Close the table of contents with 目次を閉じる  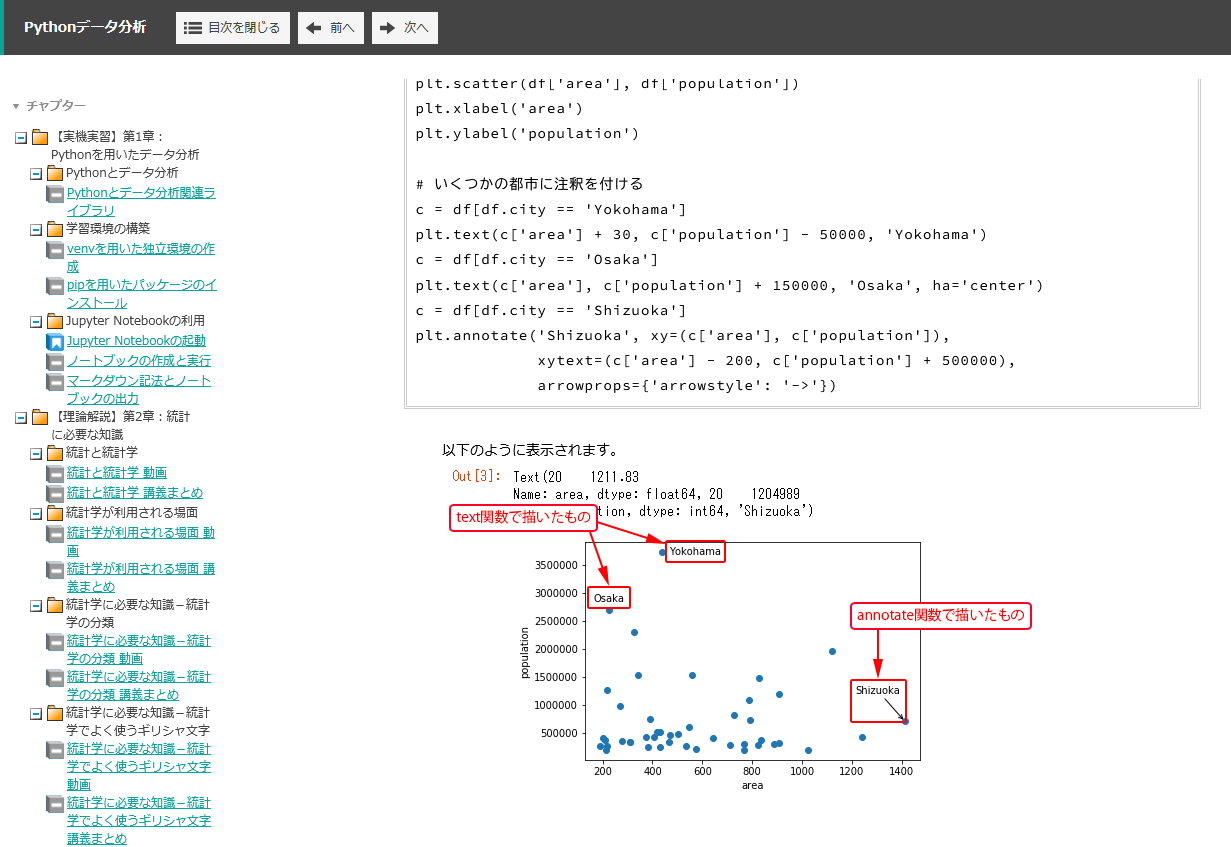point(233,28)
